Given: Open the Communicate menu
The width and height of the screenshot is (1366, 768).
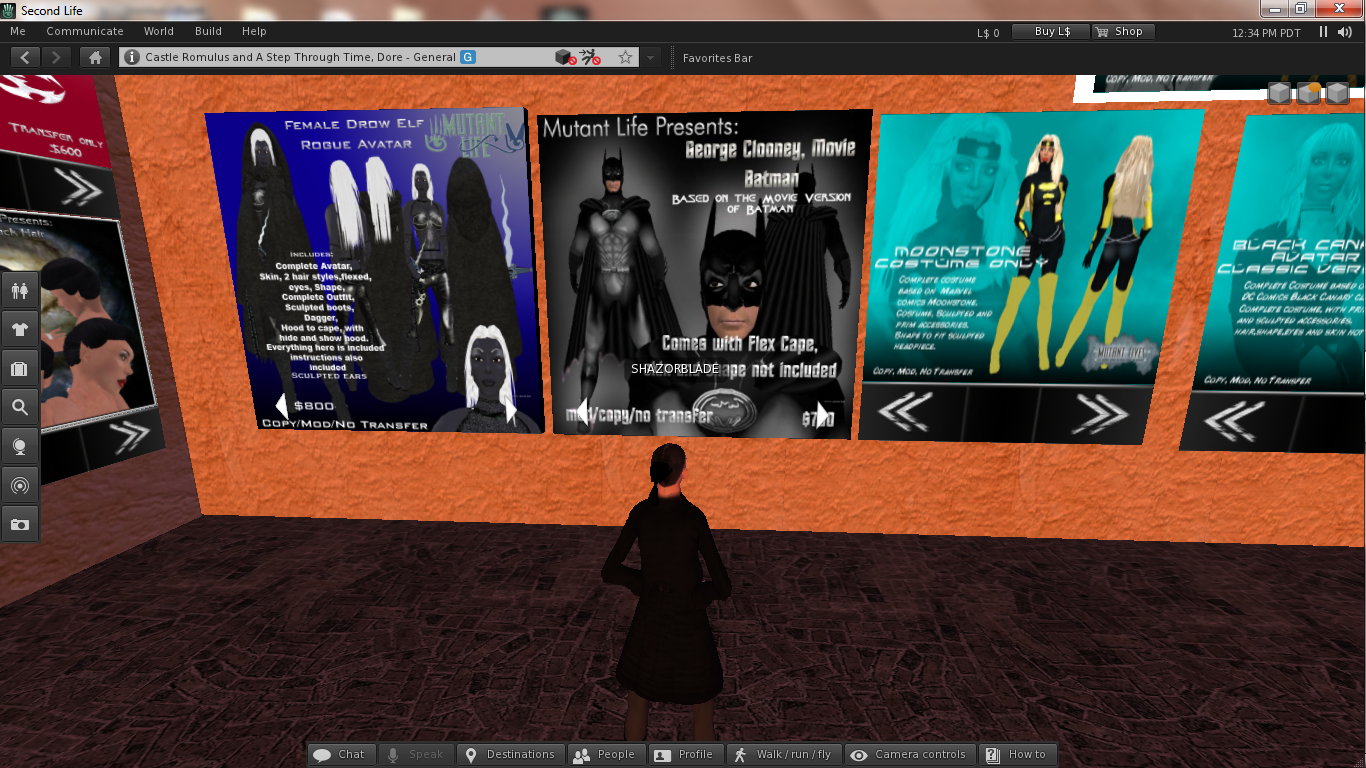Looking at the screenshot, I should click(x=85, y=31).
